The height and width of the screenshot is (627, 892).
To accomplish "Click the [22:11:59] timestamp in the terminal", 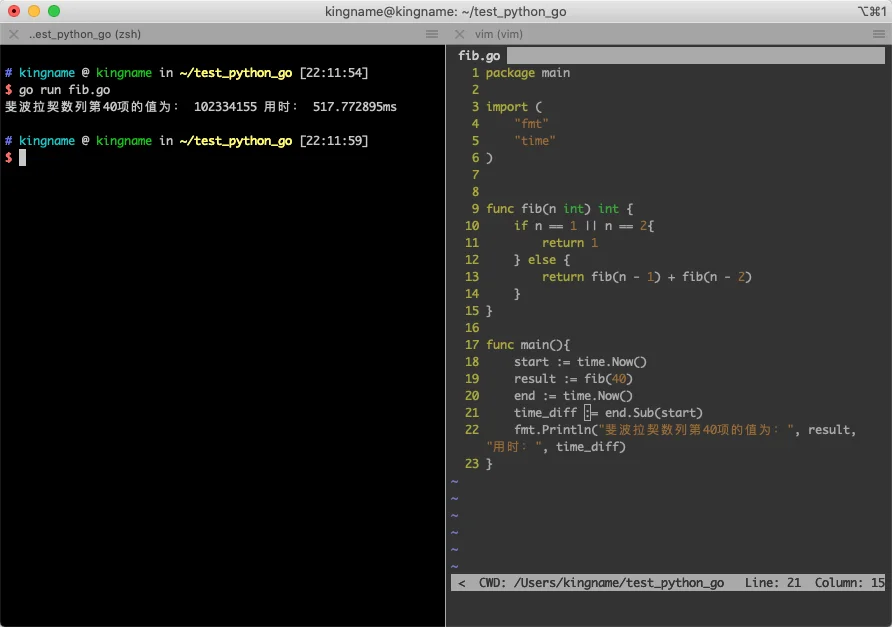I will point(334,141).
